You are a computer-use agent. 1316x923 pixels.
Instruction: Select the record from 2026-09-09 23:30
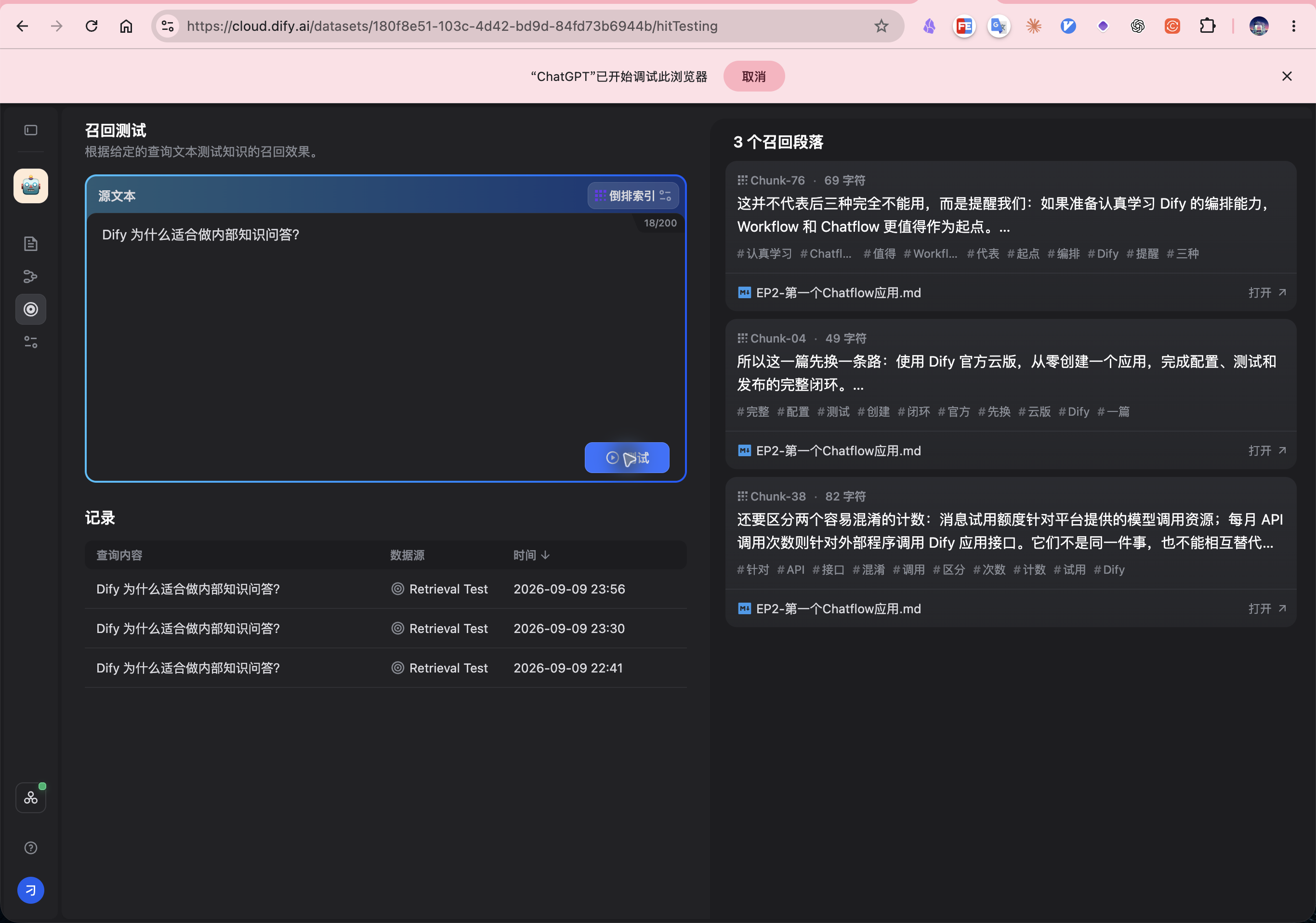(386, 628)
